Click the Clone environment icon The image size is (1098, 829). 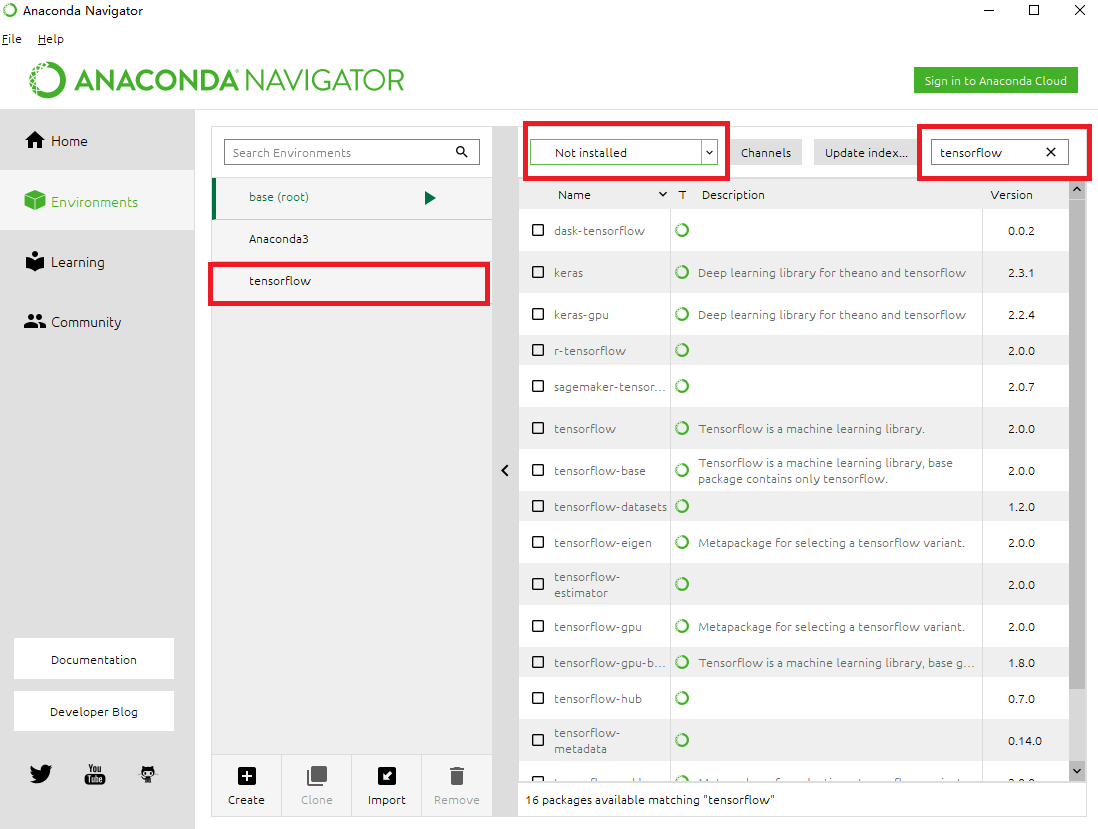point(317,776)
